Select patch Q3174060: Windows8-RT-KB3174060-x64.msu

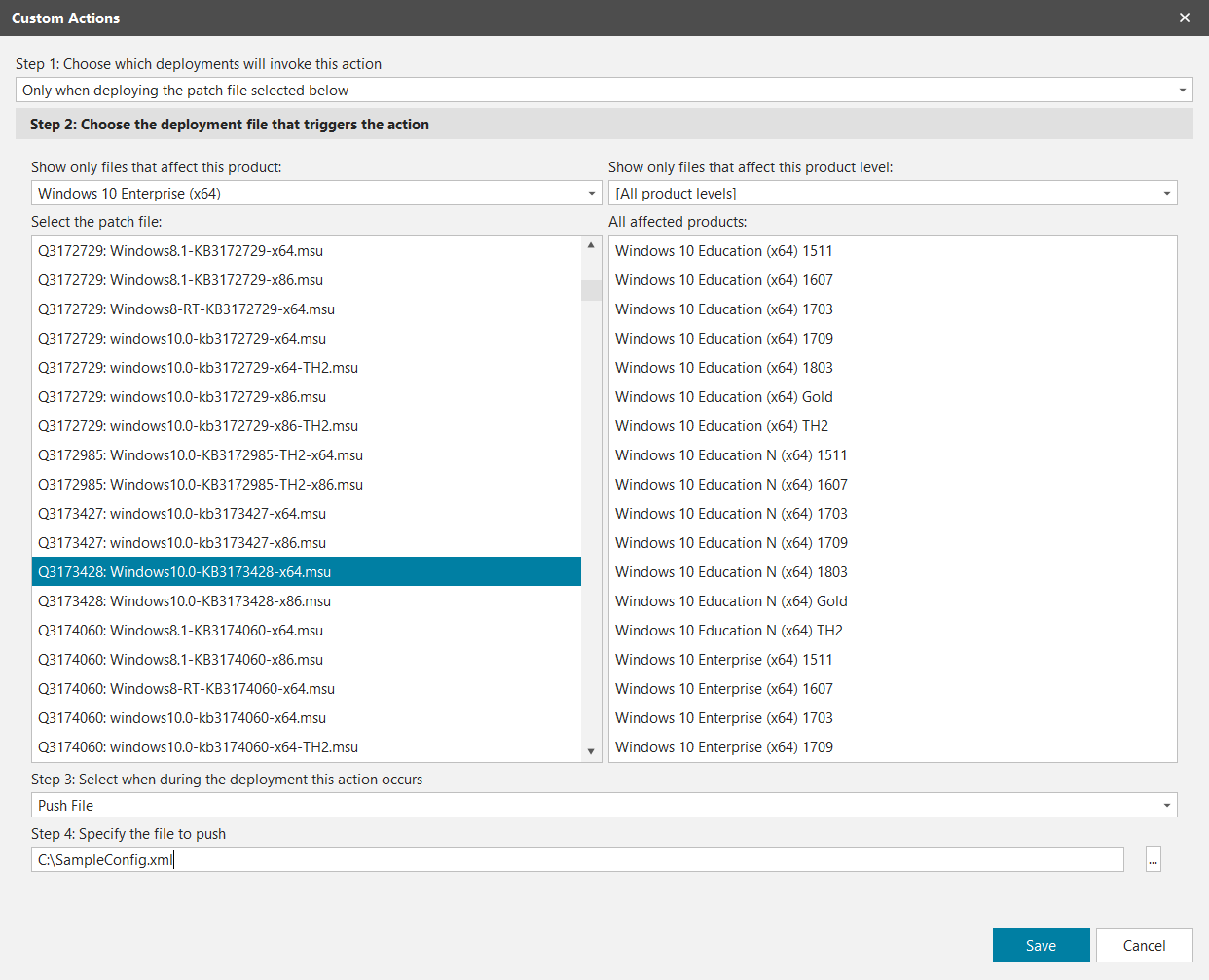tap(307, 689)
